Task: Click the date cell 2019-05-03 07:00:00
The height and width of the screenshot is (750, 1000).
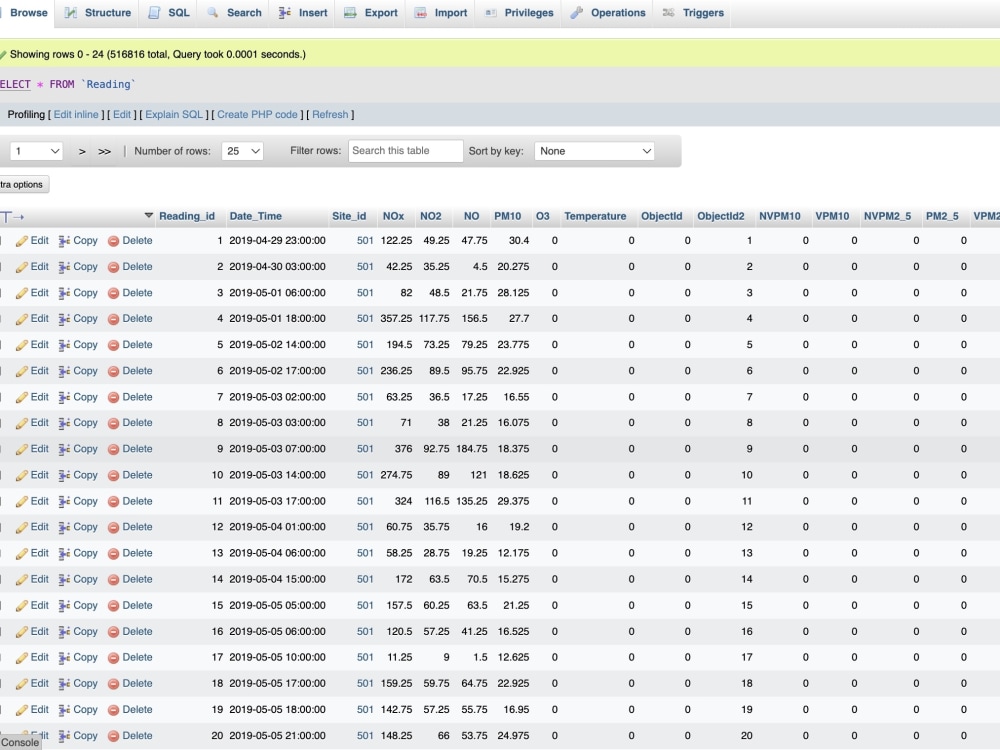Action: coord(277,449)
